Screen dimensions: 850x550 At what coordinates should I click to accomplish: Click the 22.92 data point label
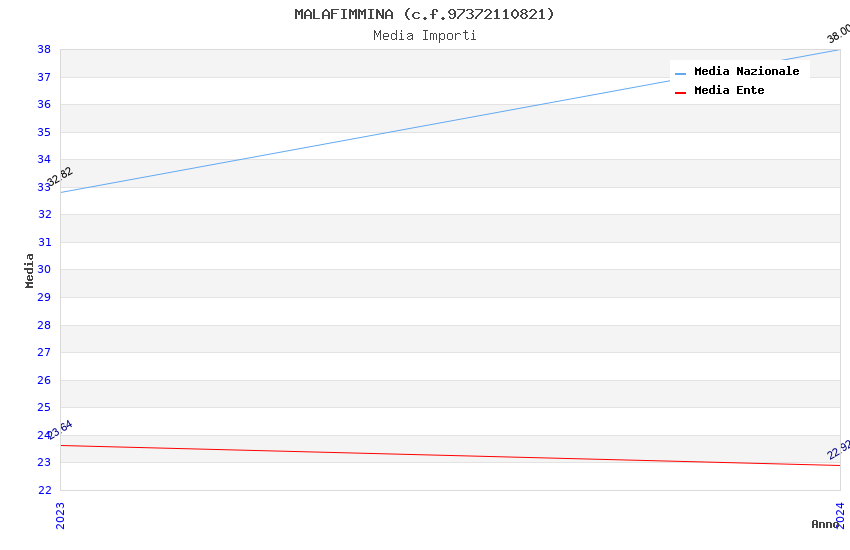[x=838, y=450]
